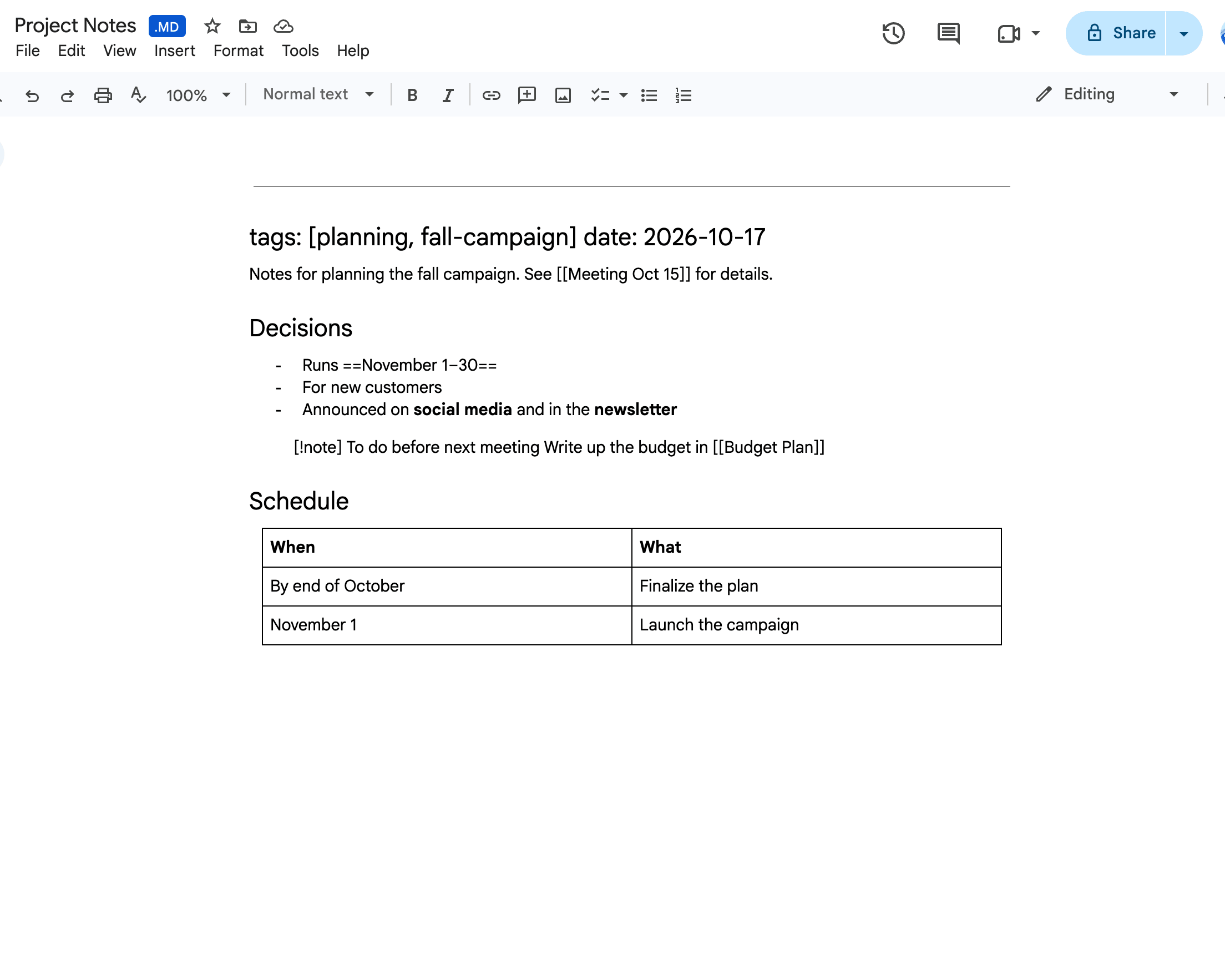Open the comments panel icon

point(948,33)
